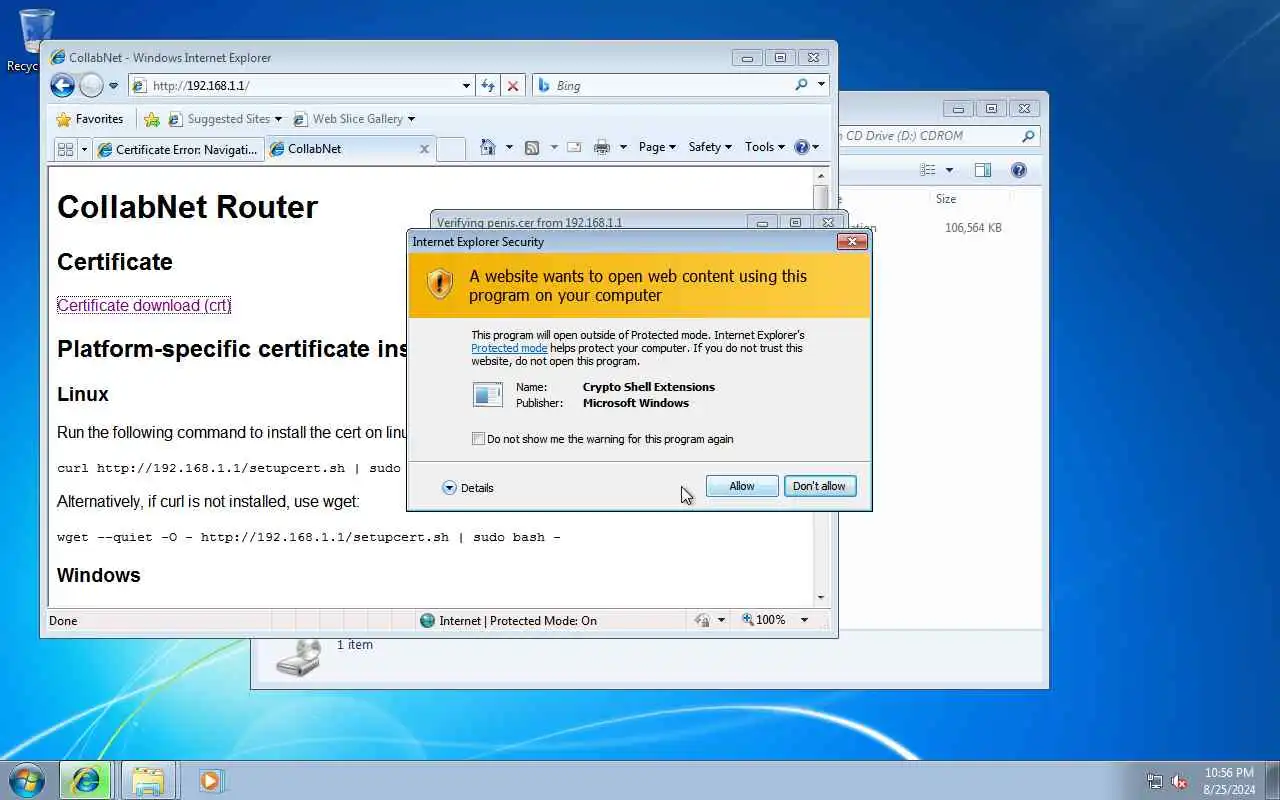Click the network tray icon
1280x800 pixels.
1155,781
